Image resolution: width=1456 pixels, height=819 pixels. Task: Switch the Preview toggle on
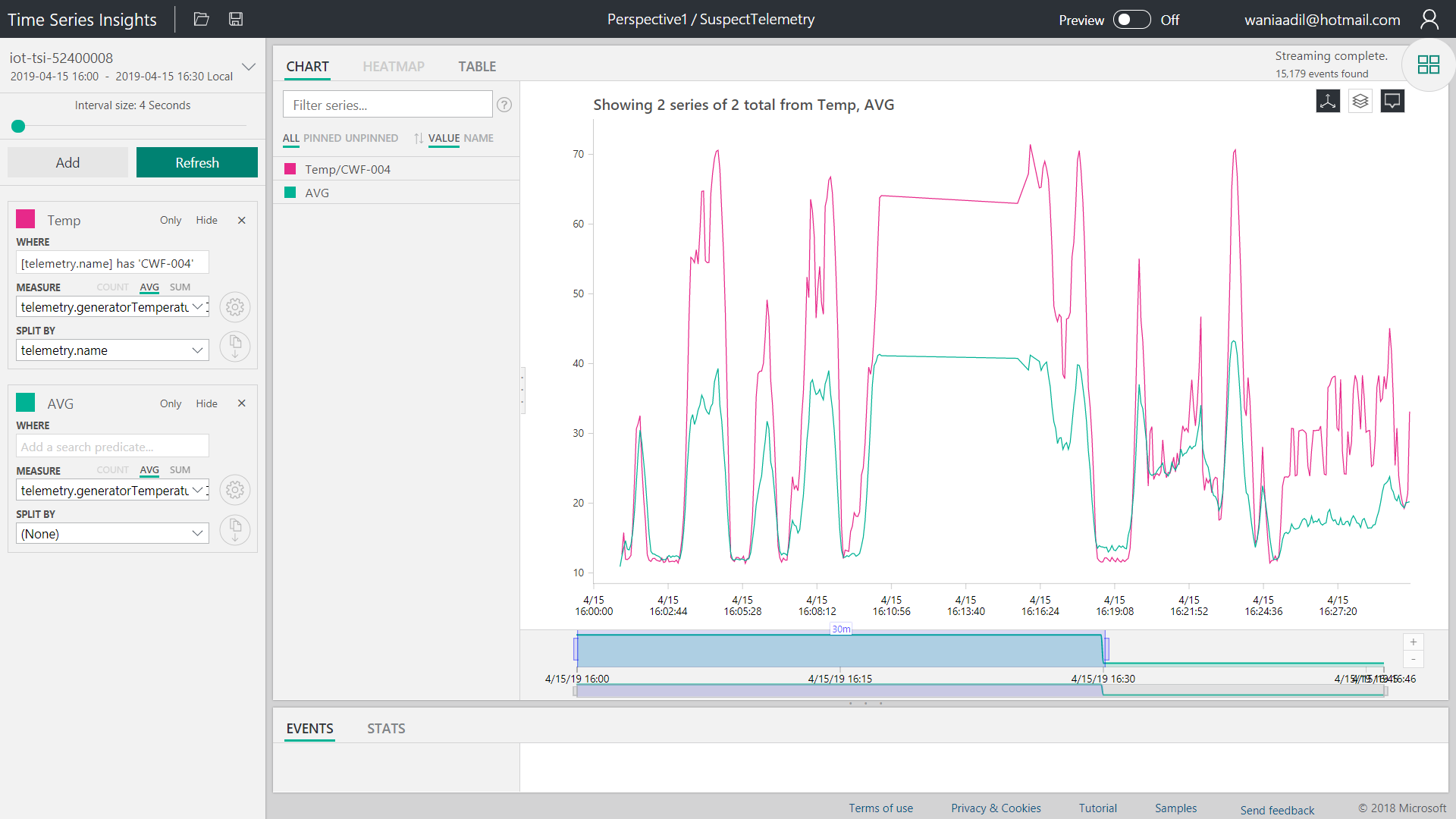[1131, 20]
